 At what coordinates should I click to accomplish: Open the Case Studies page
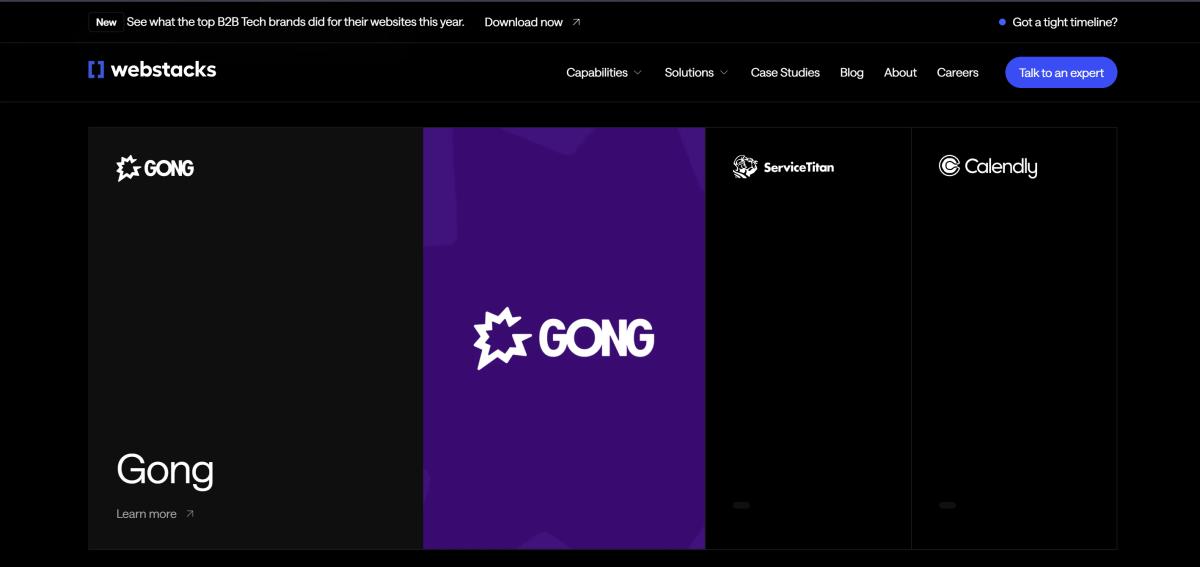click(785, 73)
